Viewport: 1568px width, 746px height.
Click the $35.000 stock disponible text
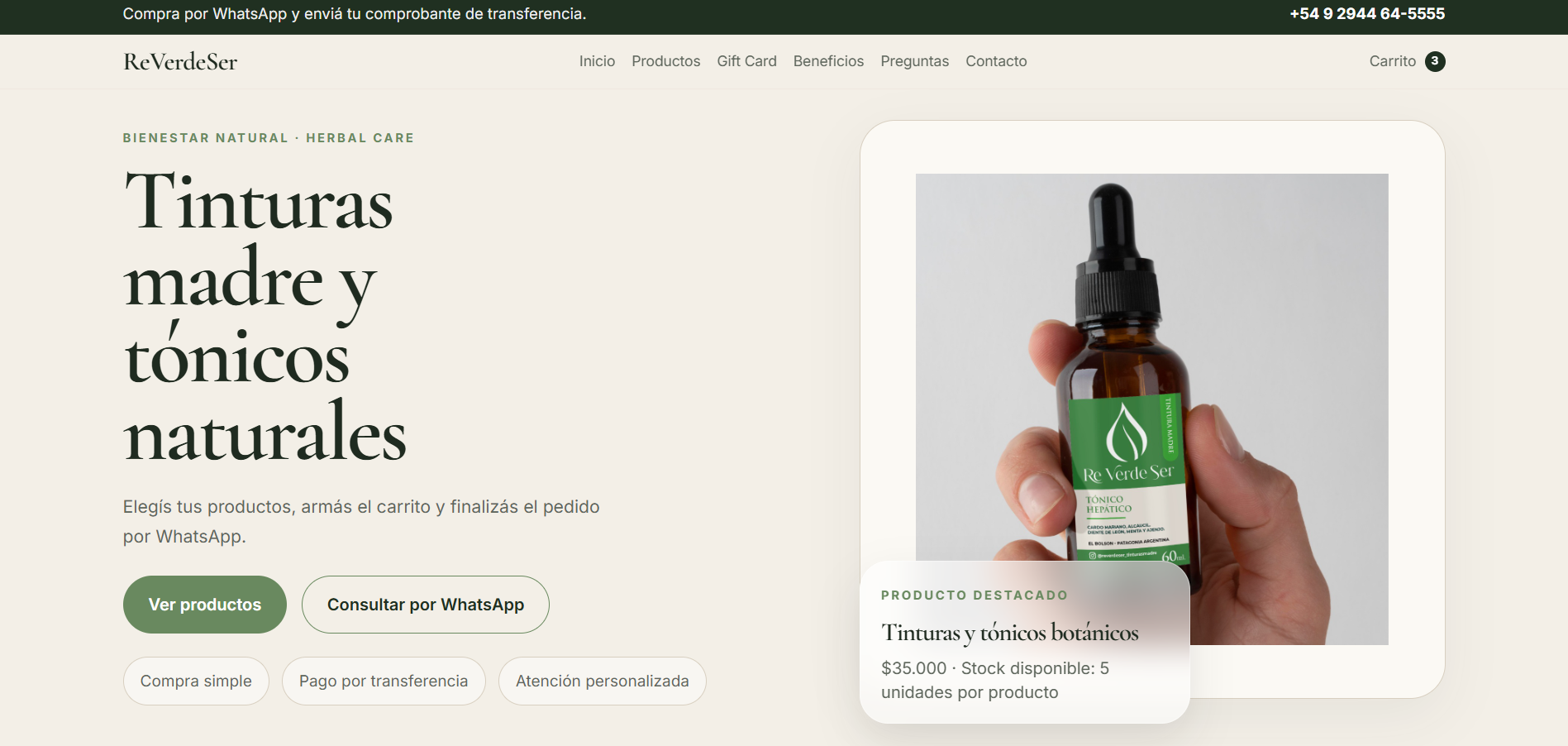995,680
